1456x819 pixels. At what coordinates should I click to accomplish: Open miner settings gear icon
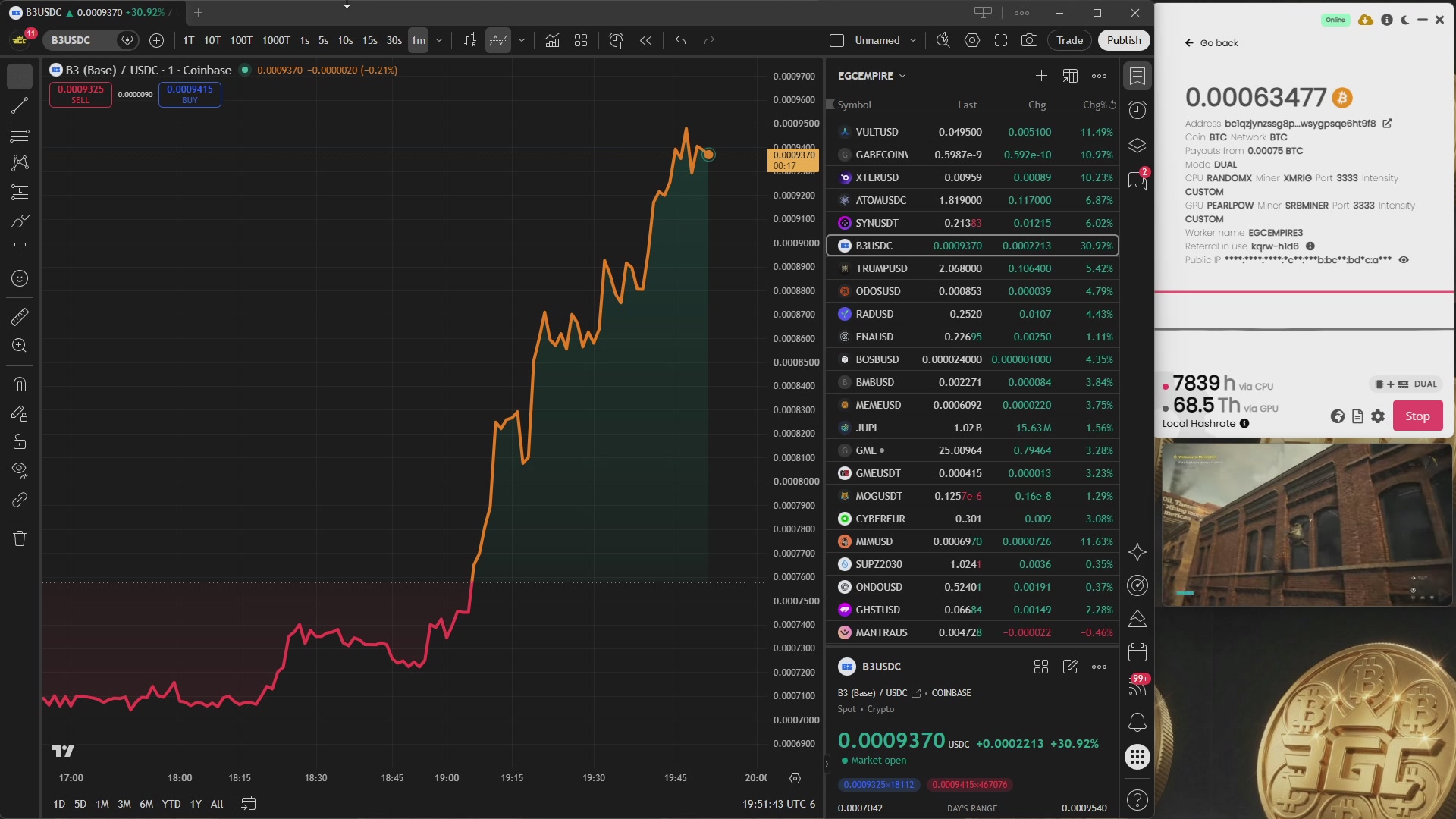click(1378, 416)
